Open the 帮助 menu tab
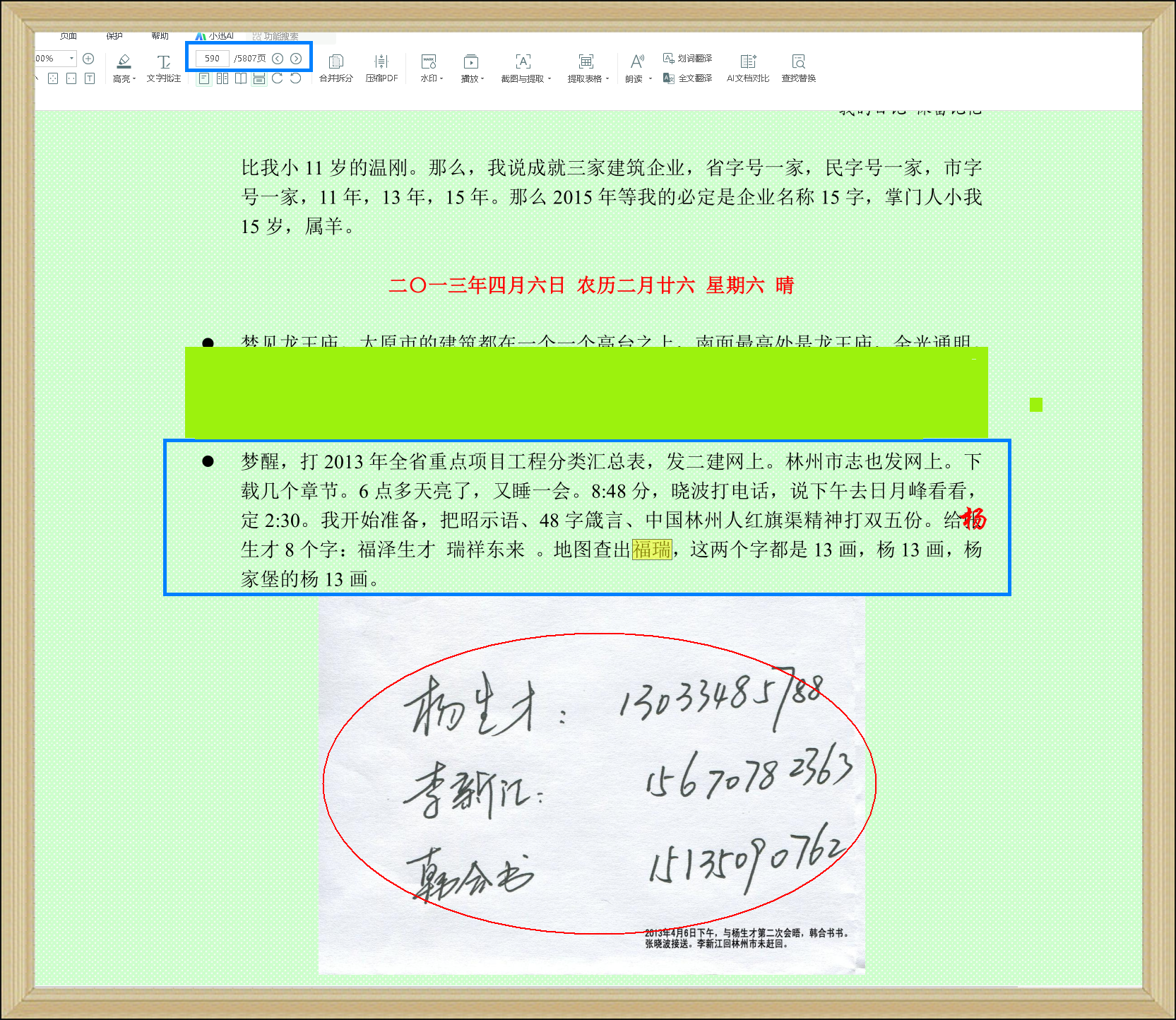The height and width of the screenshot is (1020, 1176). 160,36
